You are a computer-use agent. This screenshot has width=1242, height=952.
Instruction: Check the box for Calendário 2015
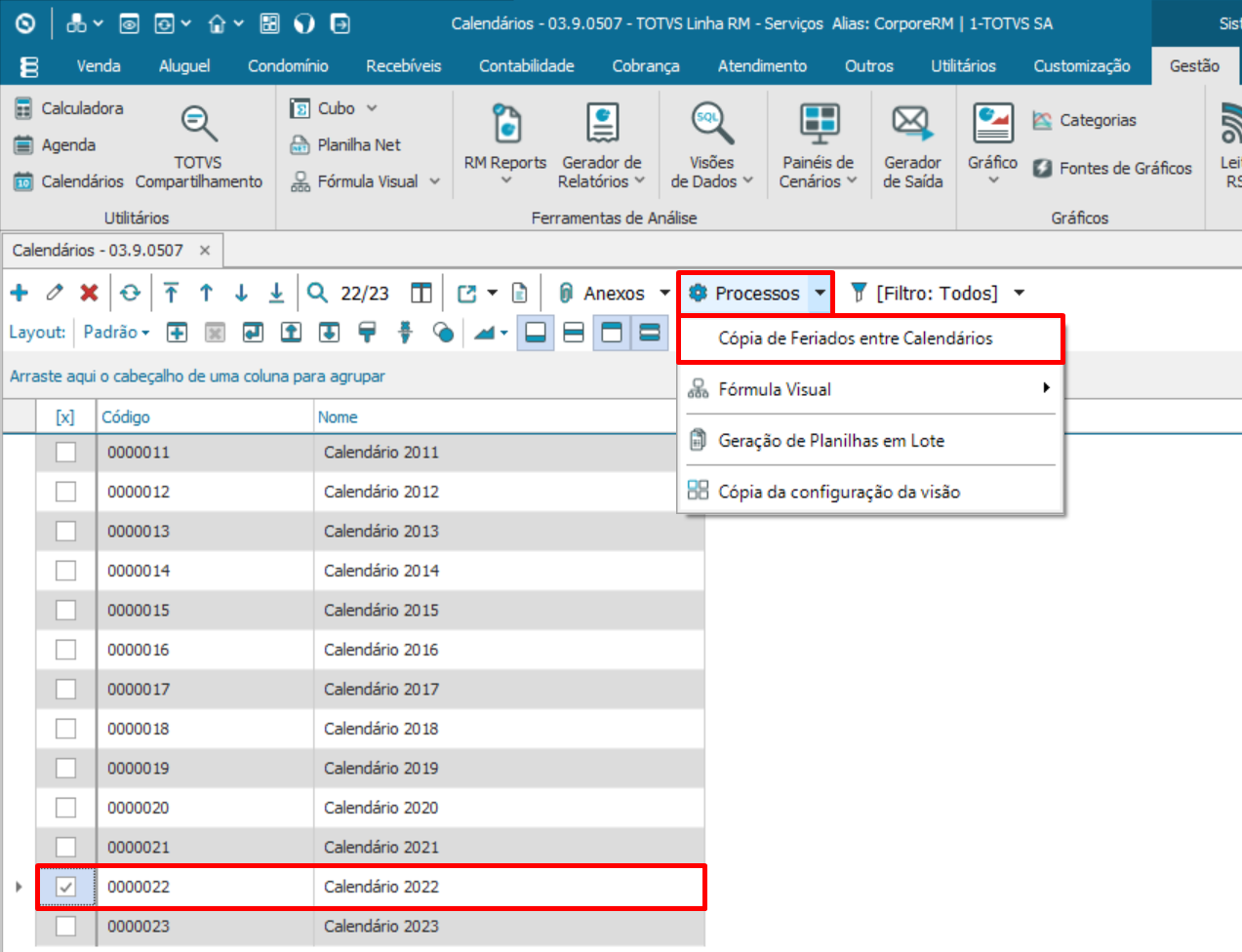click(x=65, y=610)
